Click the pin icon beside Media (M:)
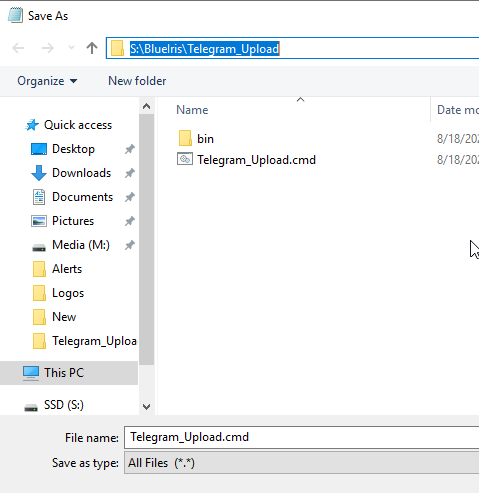The image size is (479, 493). click(x=130, y=245)
